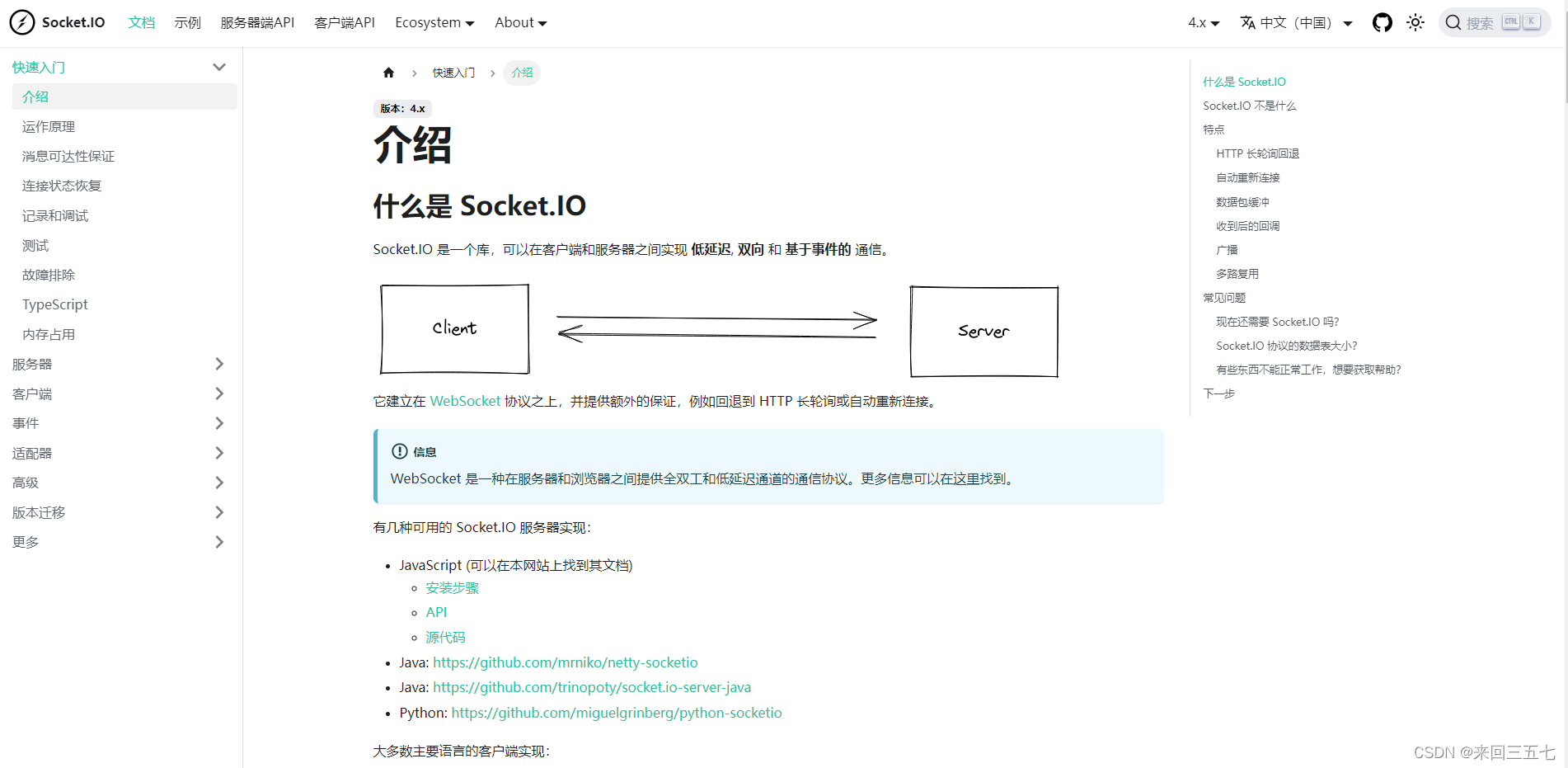The image size is (1568, 768).
Task: Collapse the 快速入门 section
Action: [218, 67]
